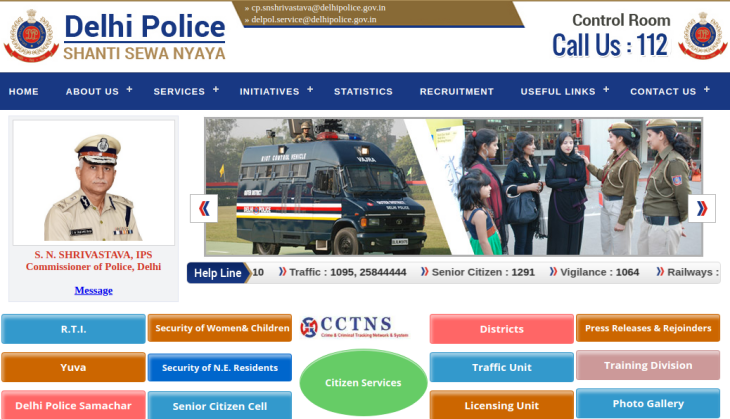Open the Commissioner's Message link
The image size is (730, 419).
pos(94,291)
